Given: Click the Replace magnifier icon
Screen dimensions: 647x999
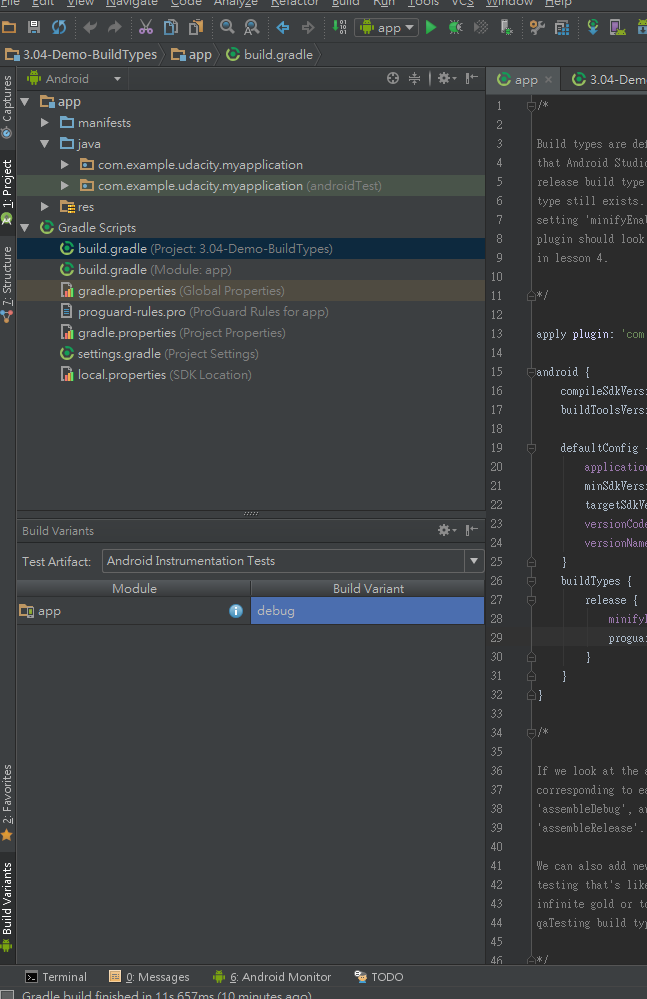Looking at the screenshot, I should (252, 27).
